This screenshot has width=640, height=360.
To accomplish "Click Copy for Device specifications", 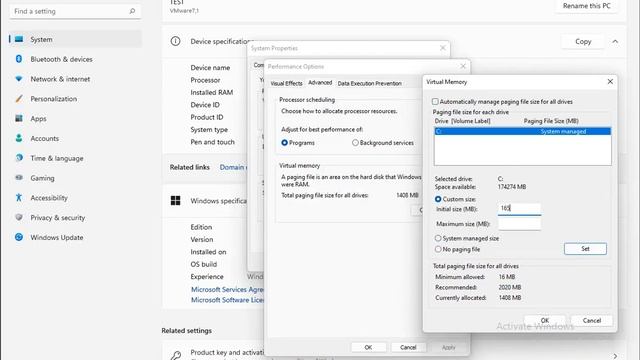I will pyautogui.click(x=583, y=41).
